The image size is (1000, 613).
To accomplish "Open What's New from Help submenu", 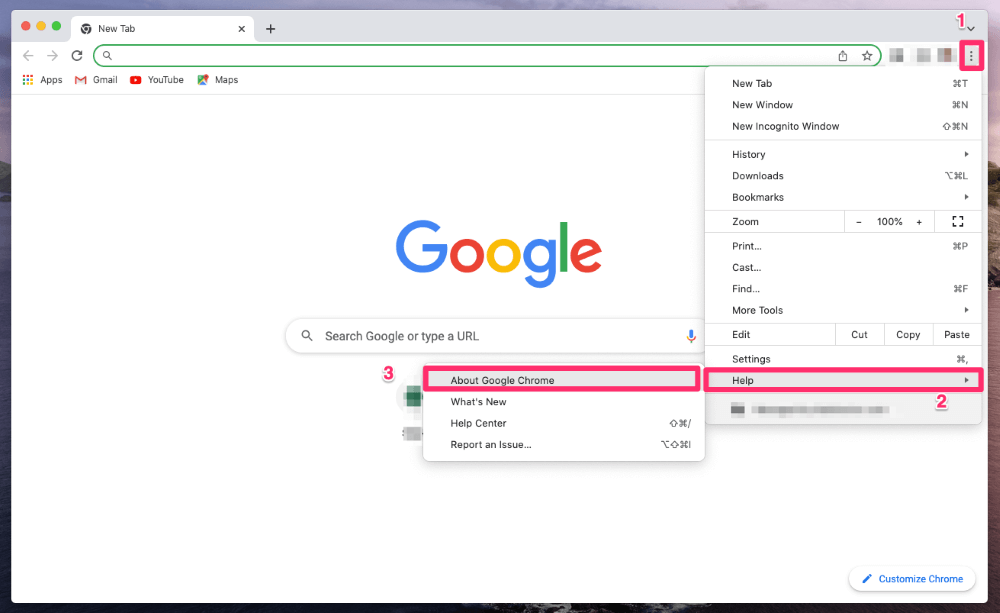I will coord(563,402).
